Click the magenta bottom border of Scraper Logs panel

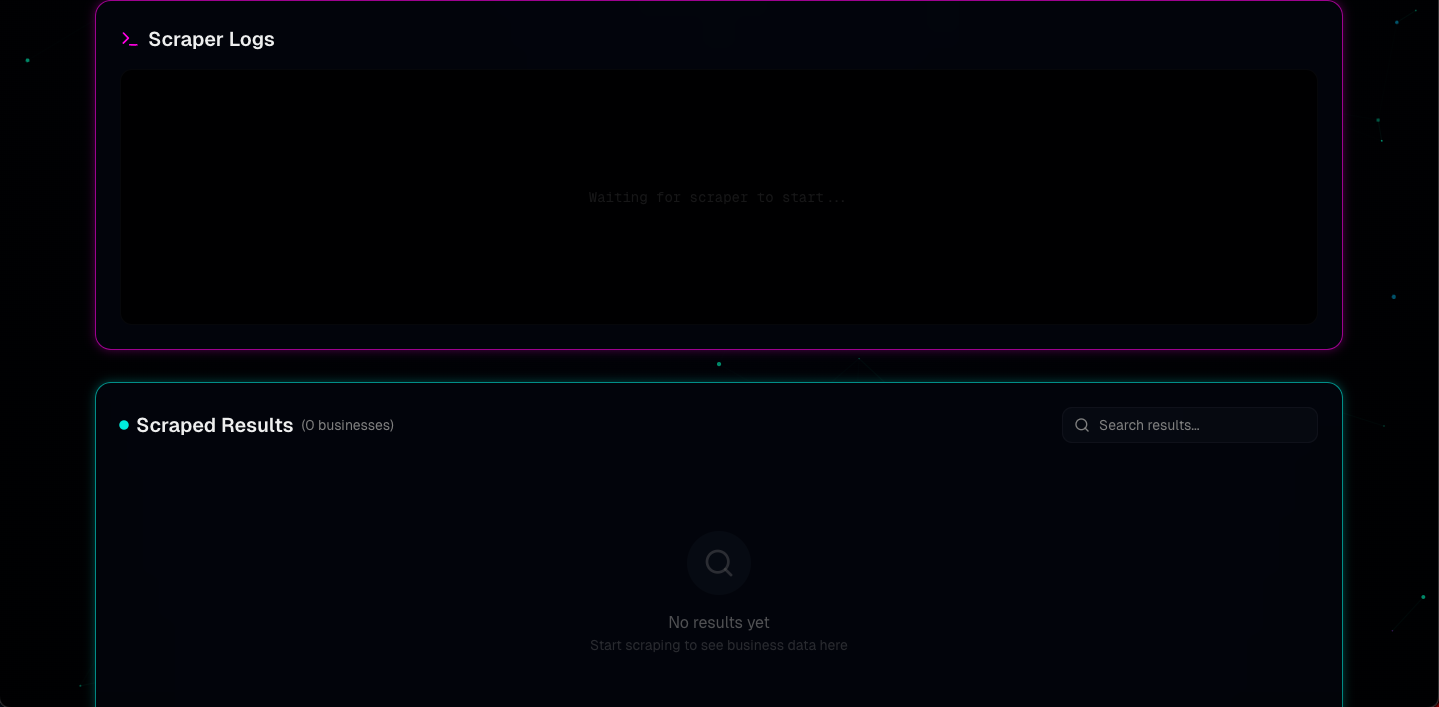click(718, 349)
